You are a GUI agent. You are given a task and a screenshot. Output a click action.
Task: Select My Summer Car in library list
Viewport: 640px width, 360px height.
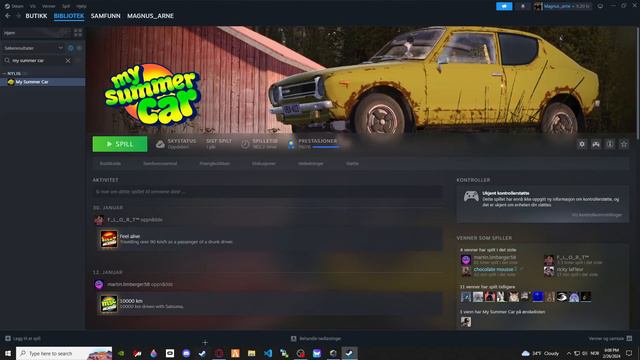click(42, 82)
